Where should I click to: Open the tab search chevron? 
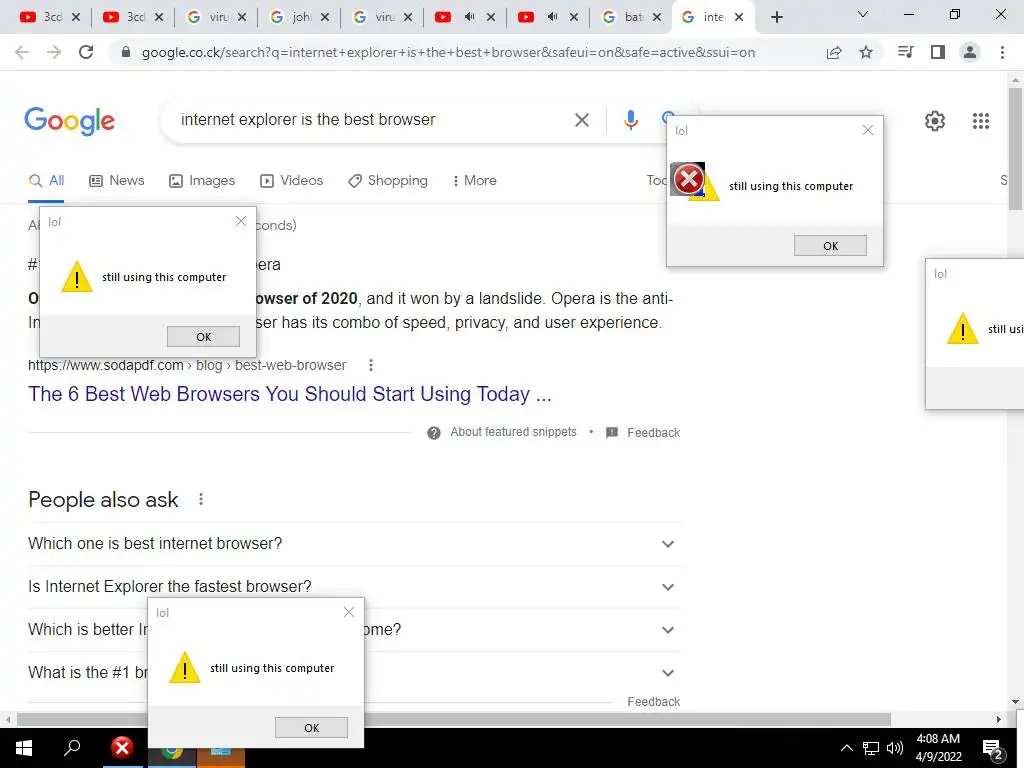click(x=863, y=14)
